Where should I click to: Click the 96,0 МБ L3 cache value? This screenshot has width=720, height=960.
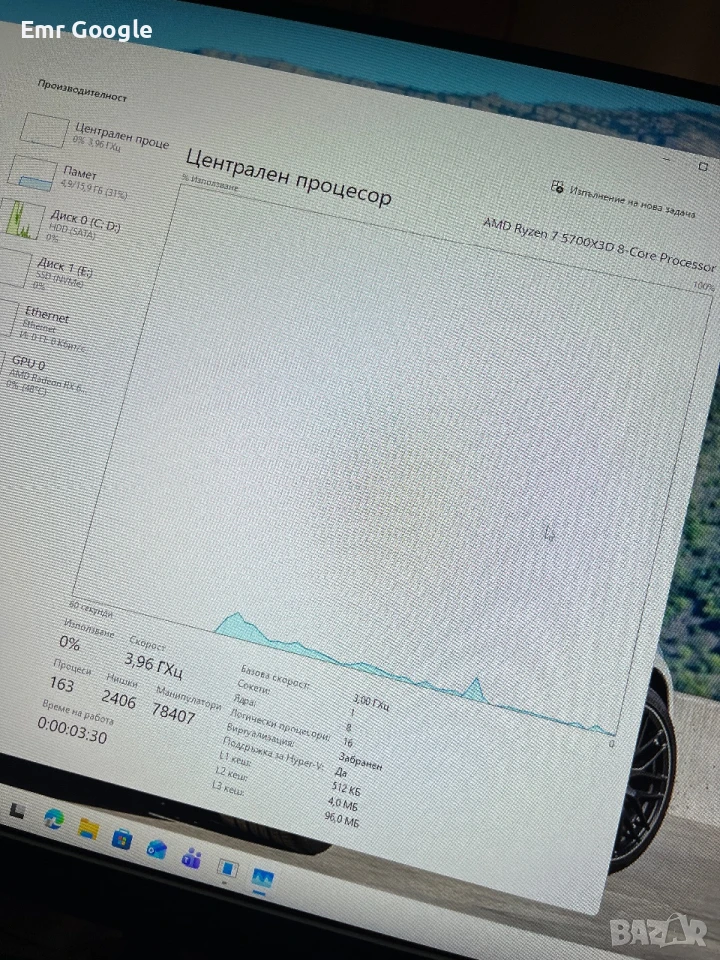coord(341,819)
